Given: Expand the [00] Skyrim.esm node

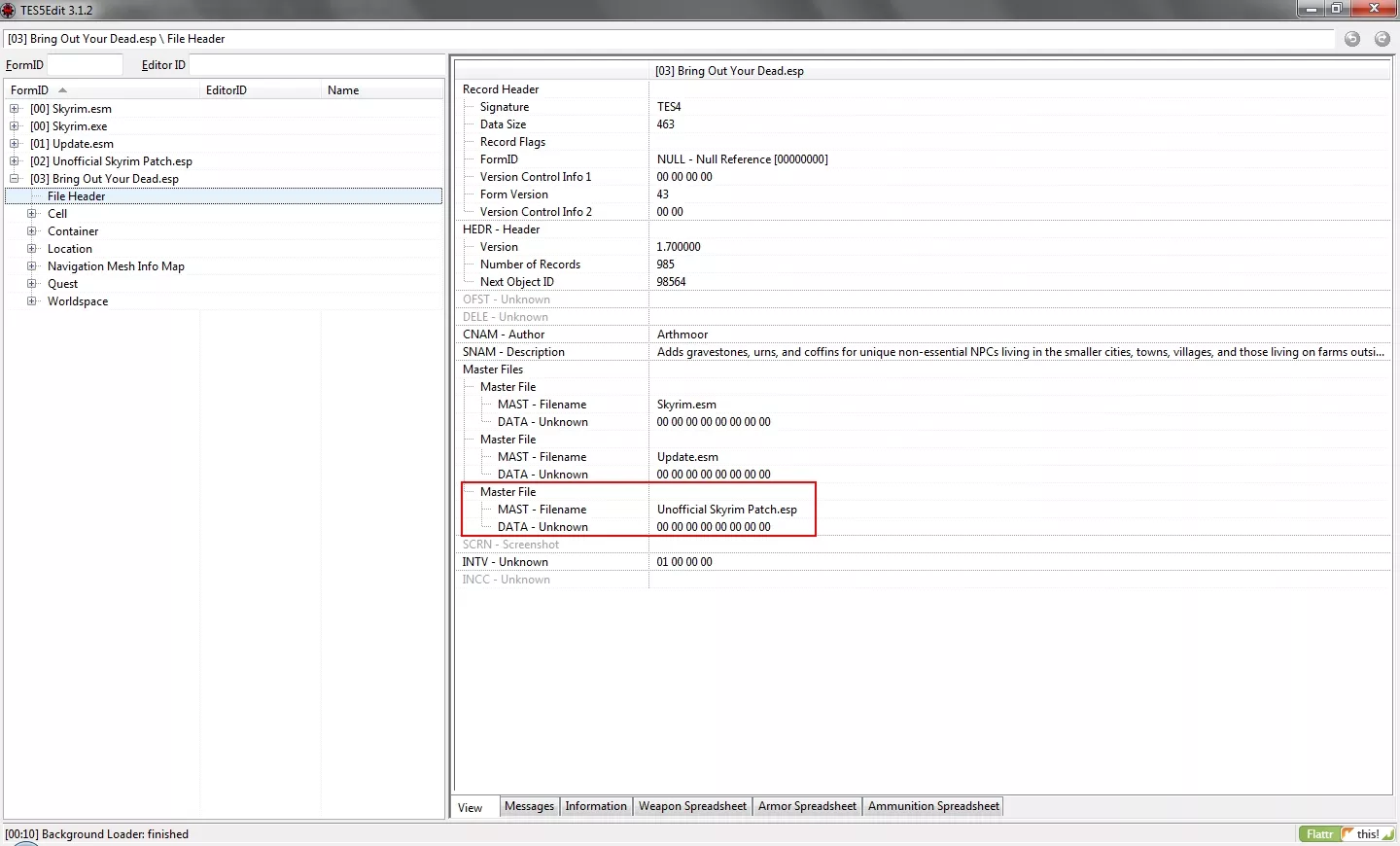Looking at the screenshot, I should (x=15, y=109).
